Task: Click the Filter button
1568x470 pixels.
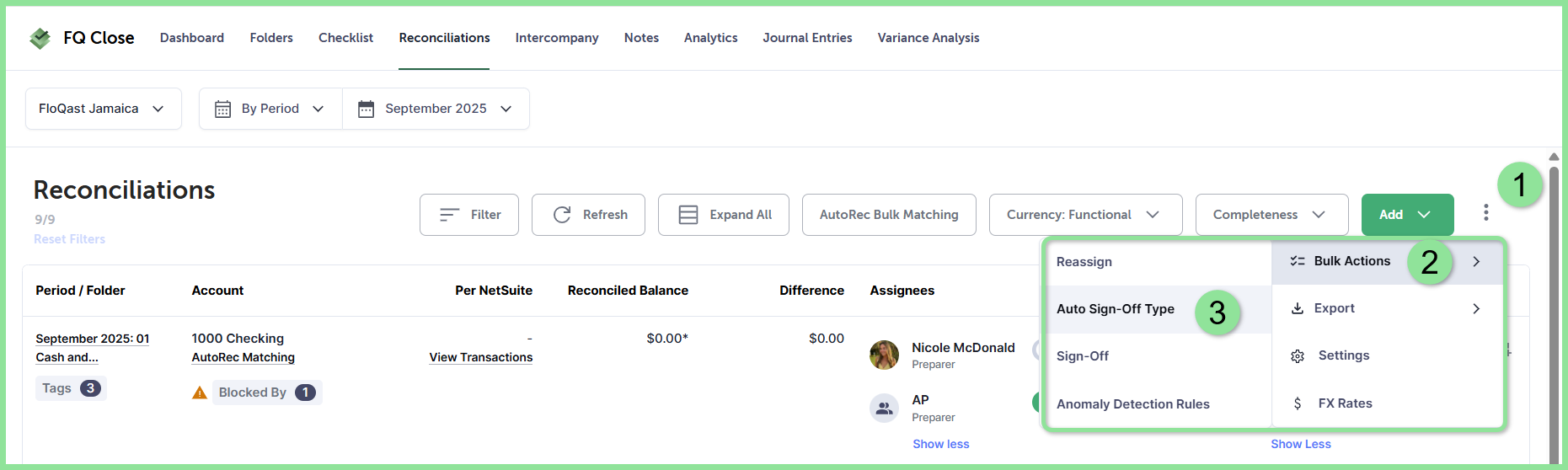Action: tap(469, 215)
